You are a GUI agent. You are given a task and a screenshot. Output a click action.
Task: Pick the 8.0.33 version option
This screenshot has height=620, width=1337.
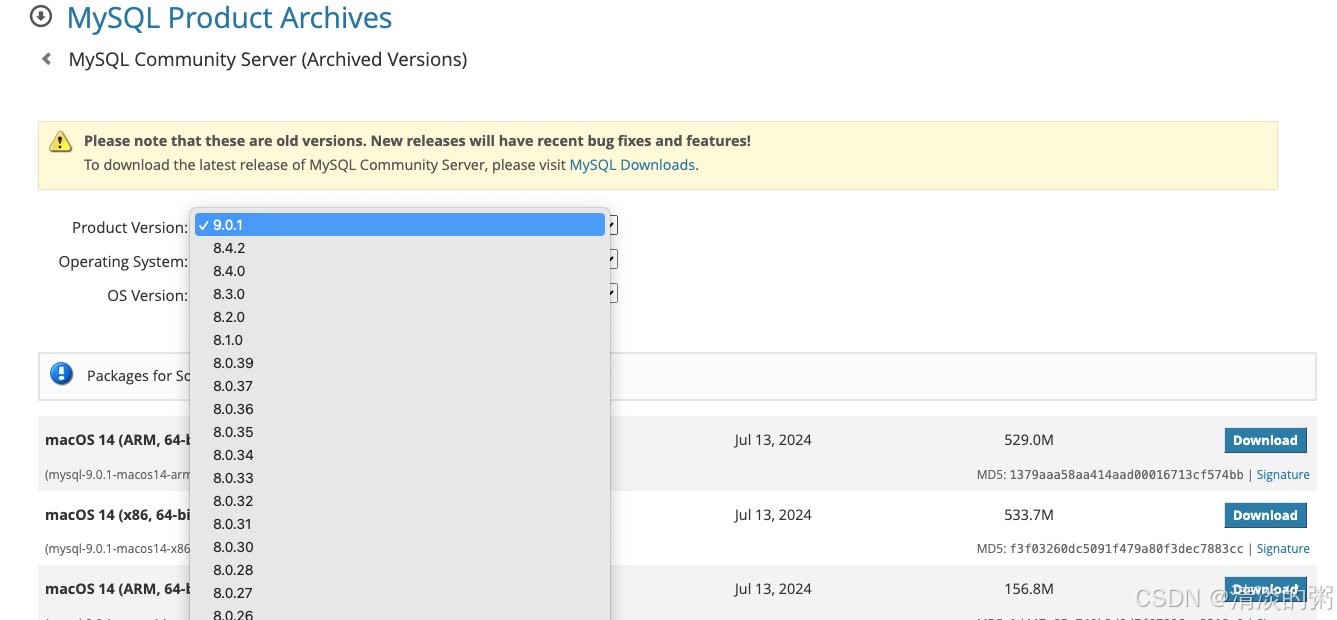[x=400, y=478]
